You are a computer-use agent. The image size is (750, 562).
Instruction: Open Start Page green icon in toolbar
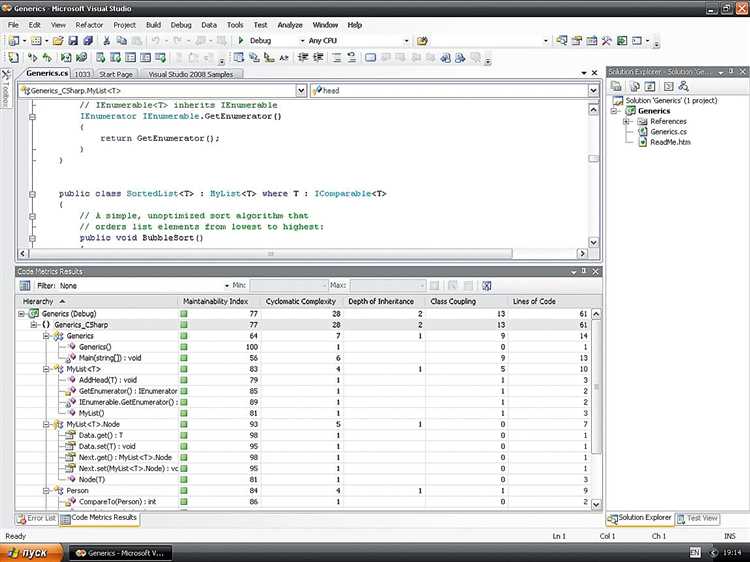[x=622, y=41]
